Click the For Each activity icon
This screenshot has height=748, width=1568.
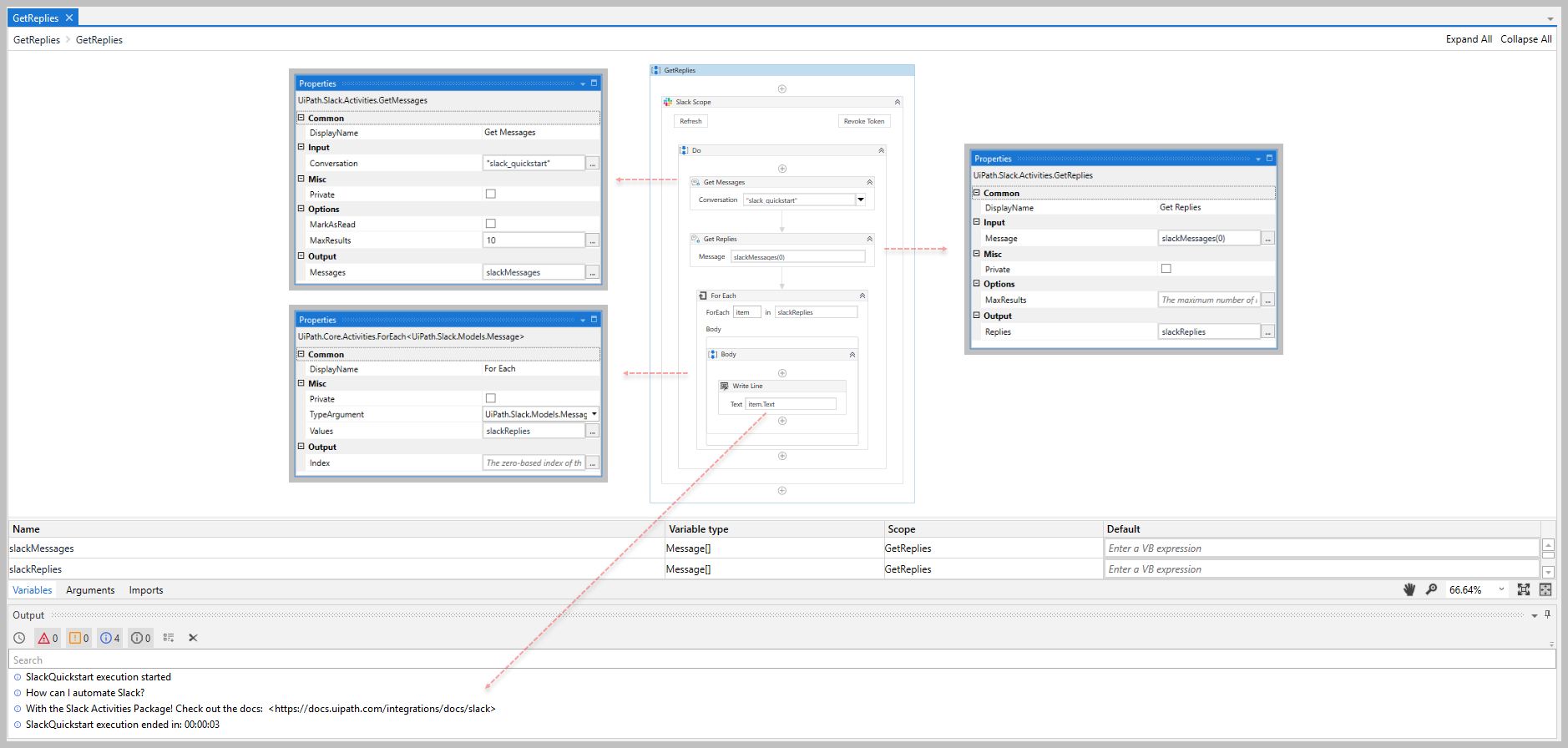point(703,296)
